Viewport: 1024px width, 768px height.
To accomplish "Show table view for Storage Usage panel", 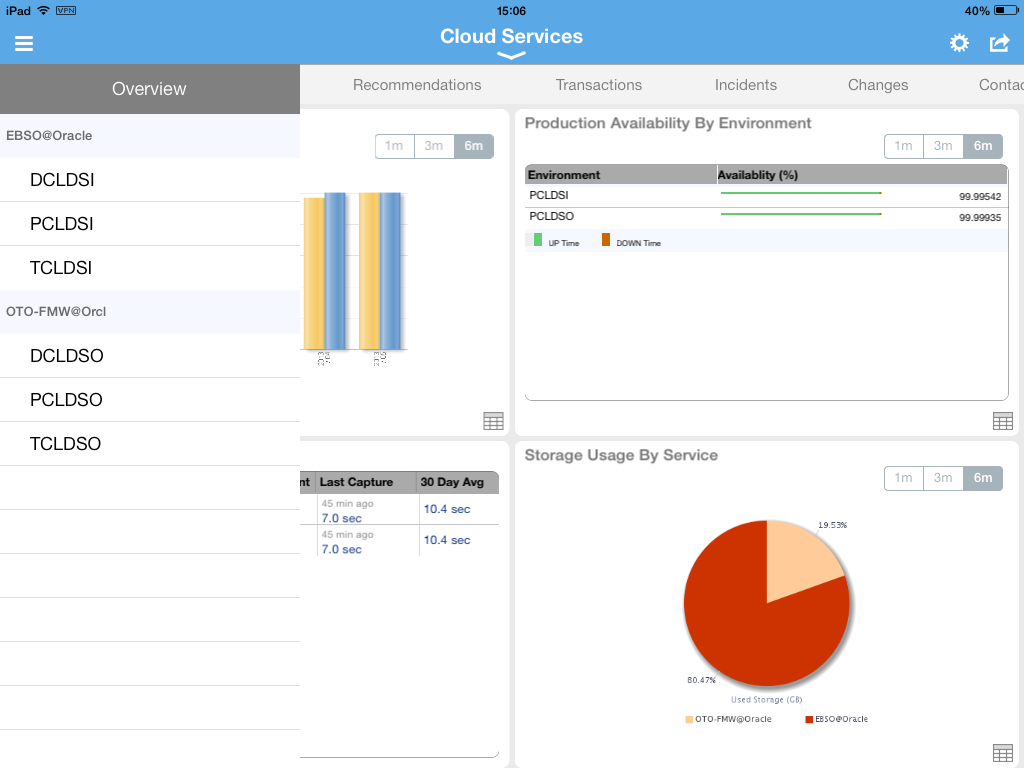I will coord(1002,753).
